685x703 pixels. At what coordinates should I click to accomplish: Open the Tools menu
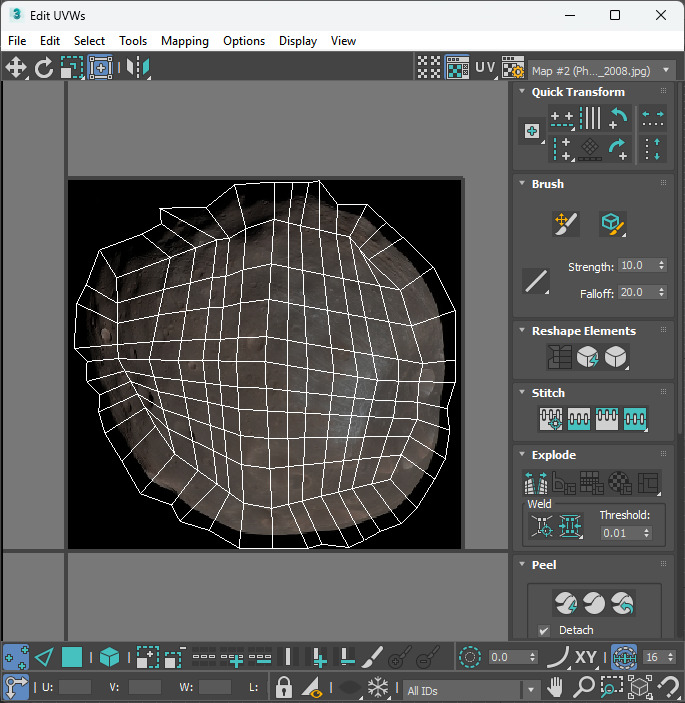click(133, 41)
